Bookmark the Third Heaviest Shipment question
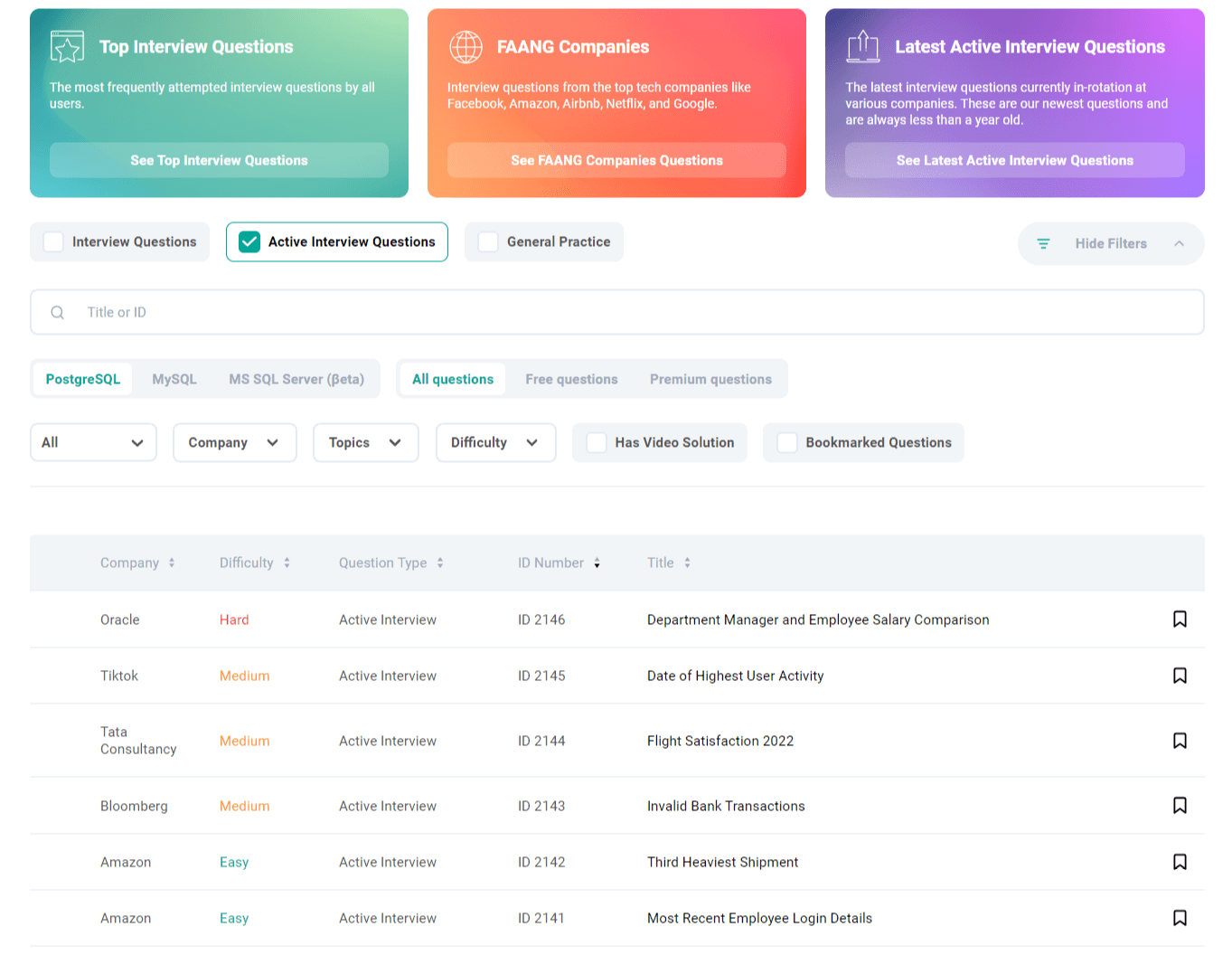This screenshot has width=1232, height=955. pos(1180,862)
